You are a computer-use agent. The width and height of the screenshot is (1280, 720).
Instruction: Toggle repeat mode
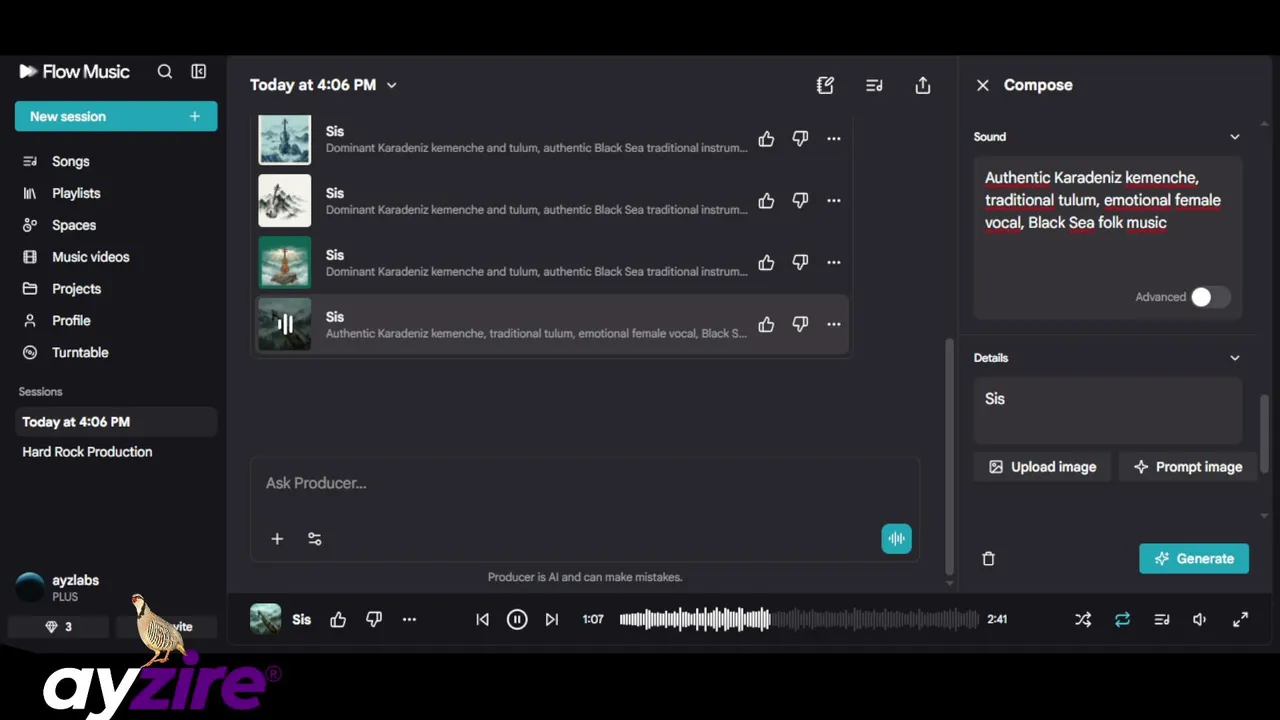pos(1122,620)
